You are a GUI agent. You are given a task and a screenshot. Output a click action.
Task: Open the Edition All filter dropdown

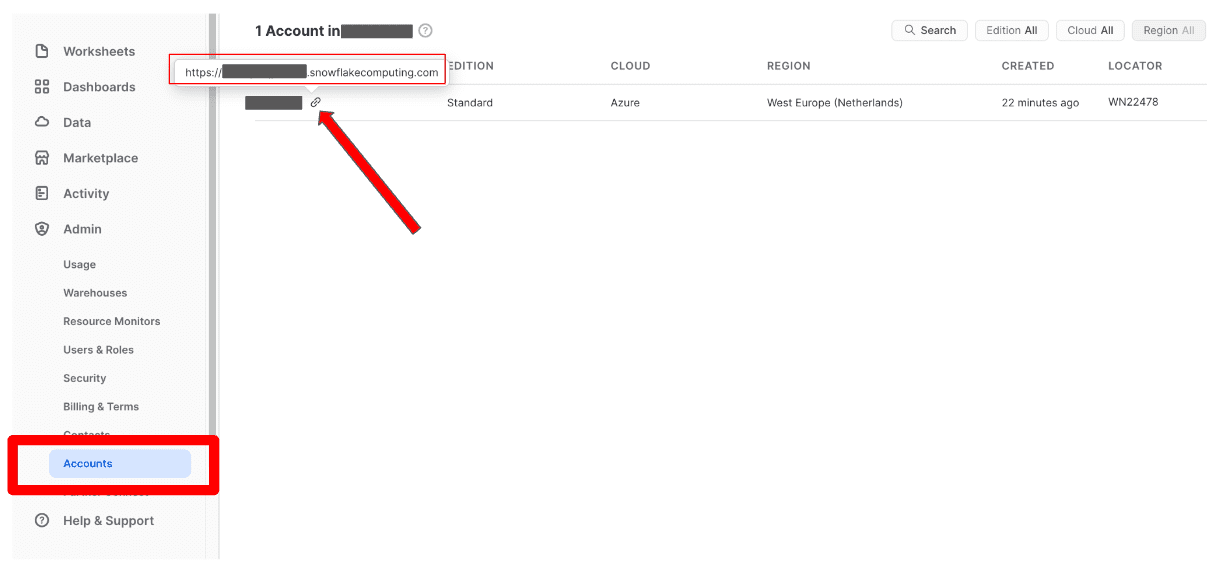click(x=1011, y=31)
